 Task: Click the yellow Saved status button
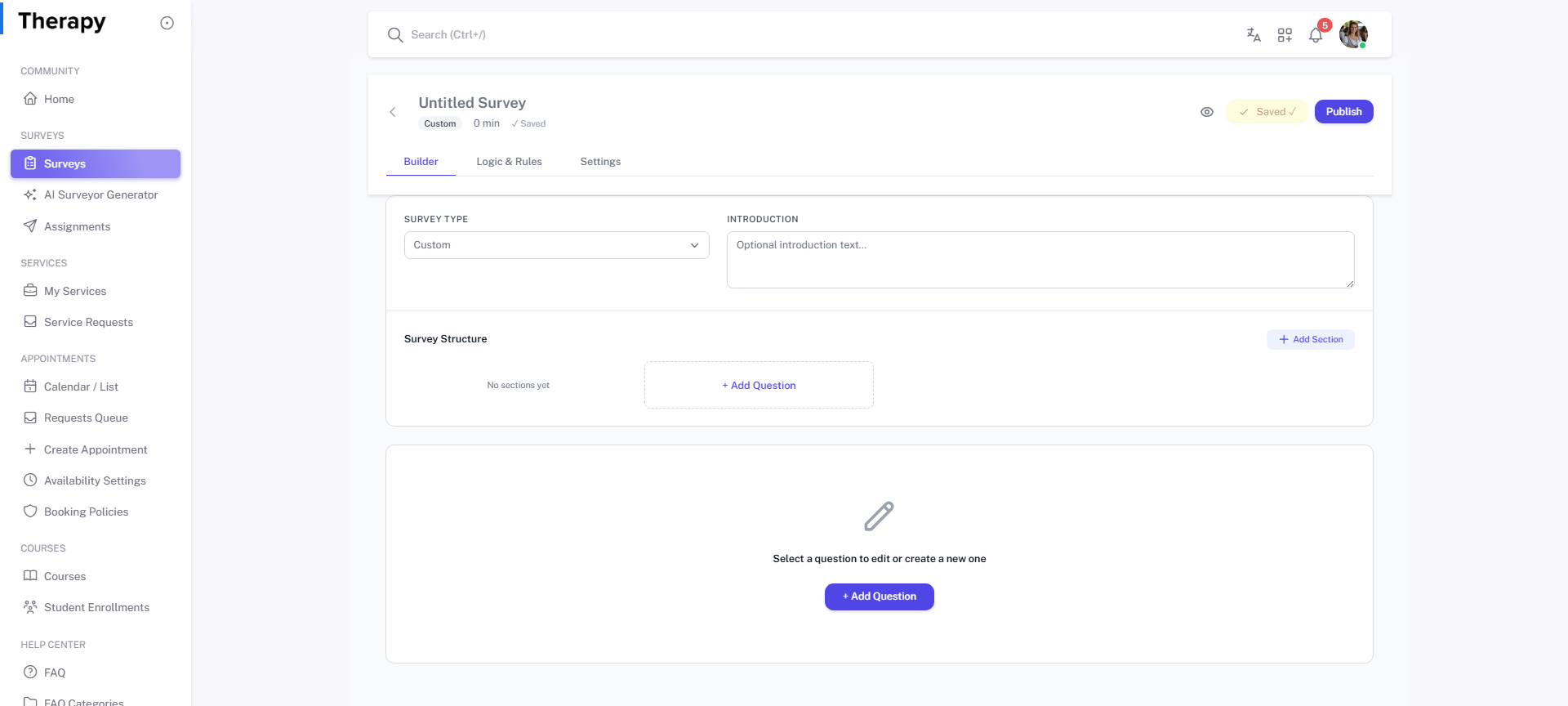coord(1267,112)
